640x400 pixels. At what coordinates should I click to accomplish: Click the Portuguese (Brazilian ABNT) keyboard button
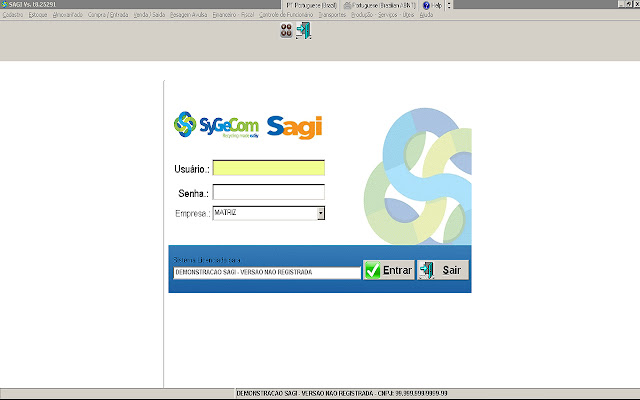pyautogui.click(x=380, y=5)
